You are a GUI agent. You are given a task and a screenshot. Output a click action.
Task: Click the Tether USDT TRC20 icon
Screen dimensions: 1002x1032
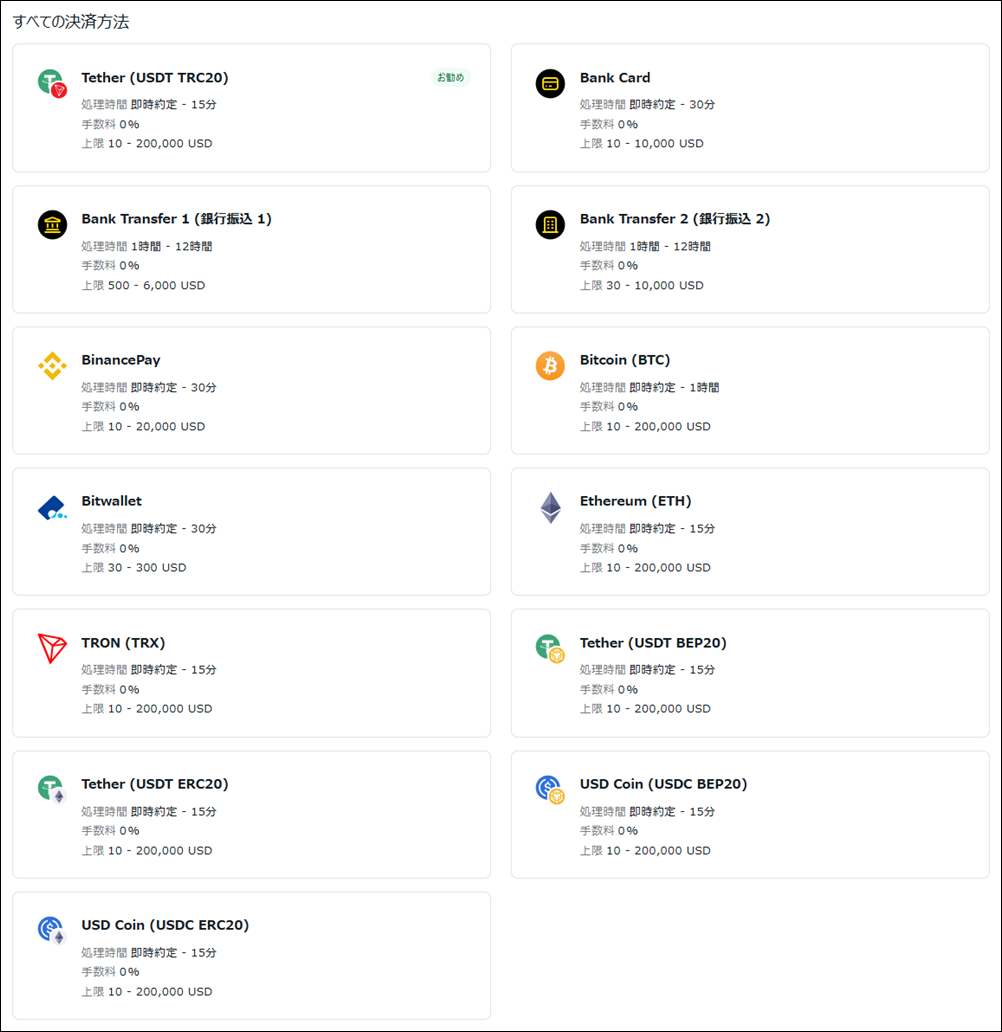click(52, 84)
